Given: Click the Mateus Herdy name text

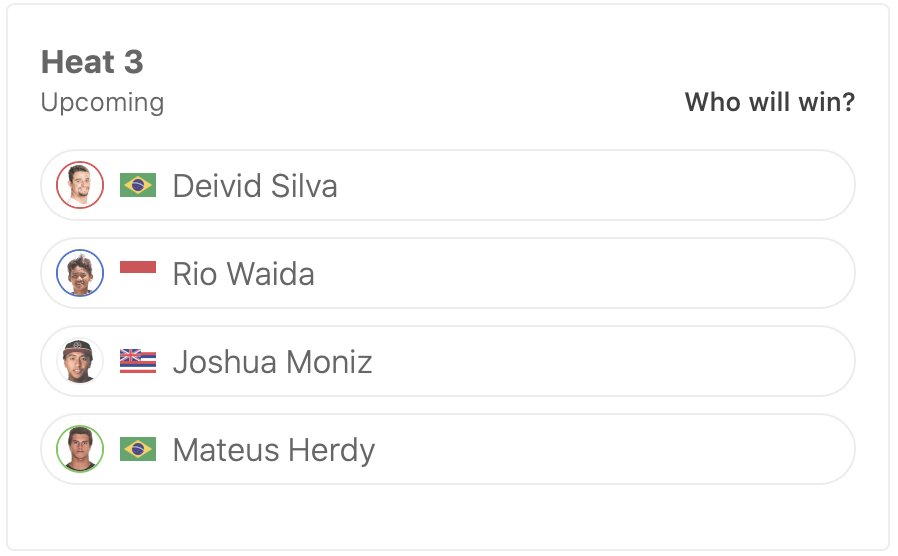Looking at the screenshot, I should [274, 450].
